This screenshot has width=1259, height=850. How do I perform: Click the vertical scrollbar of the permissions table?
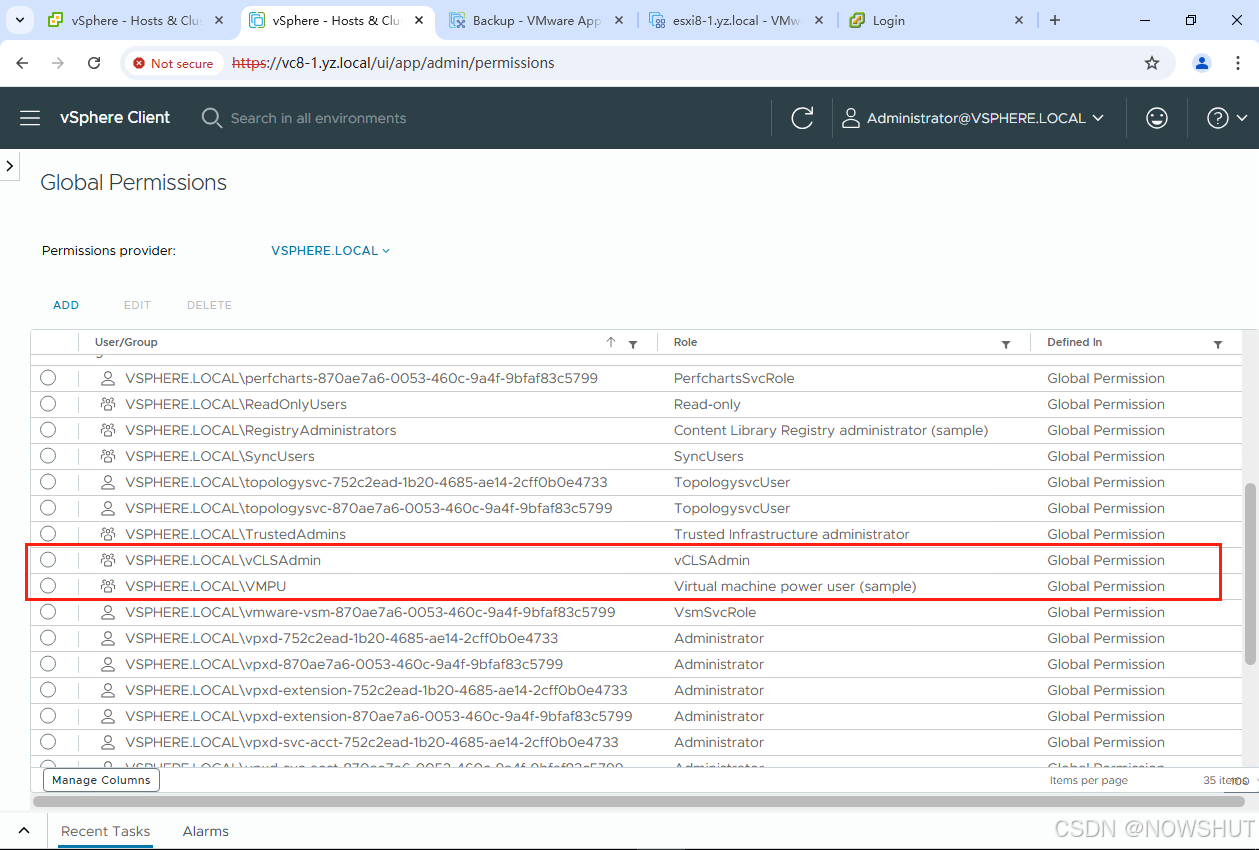coord(1250,573)
